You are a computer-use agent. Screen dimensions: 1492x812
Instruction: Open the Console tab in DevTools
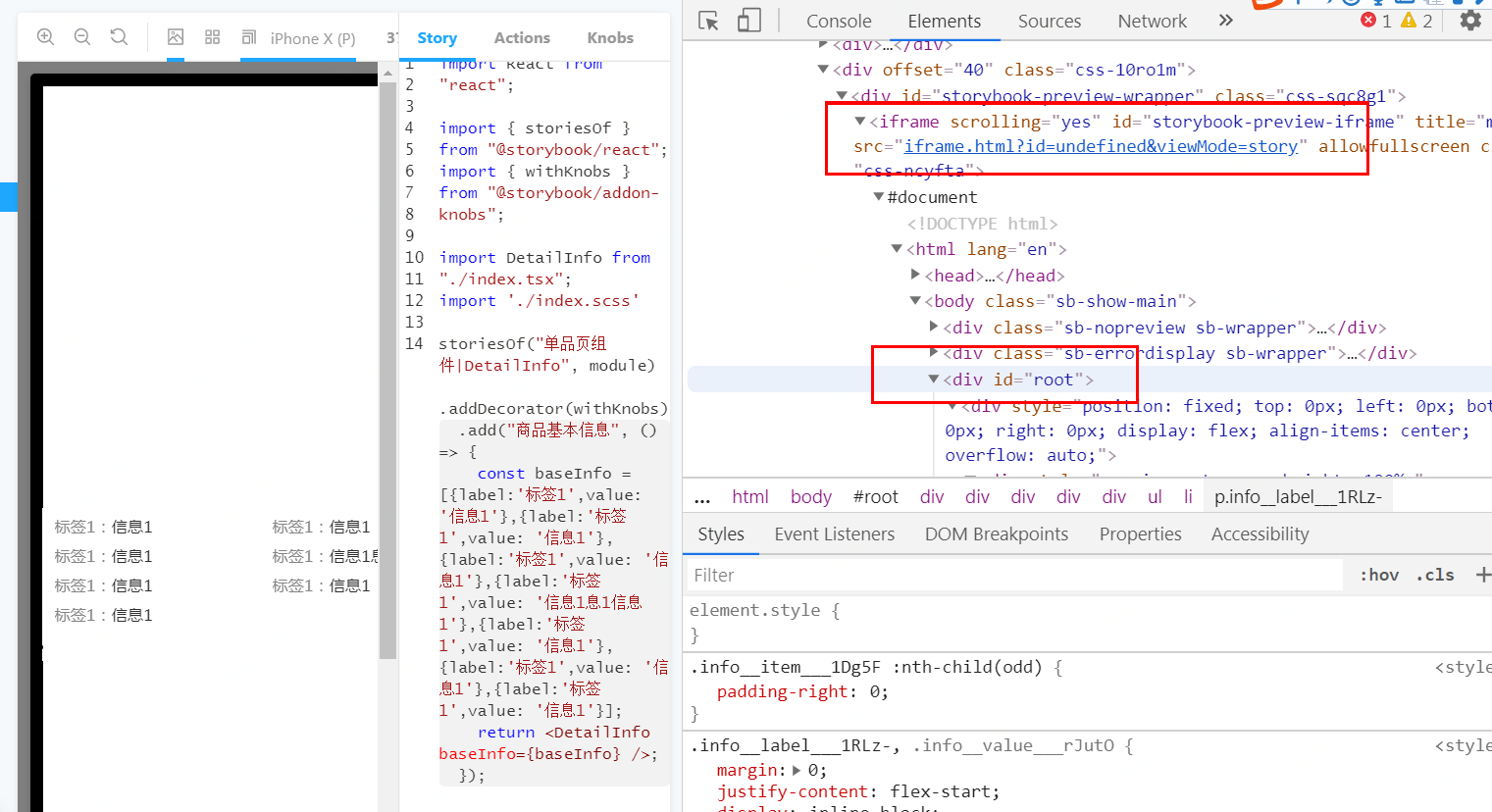tap(838, 21)
